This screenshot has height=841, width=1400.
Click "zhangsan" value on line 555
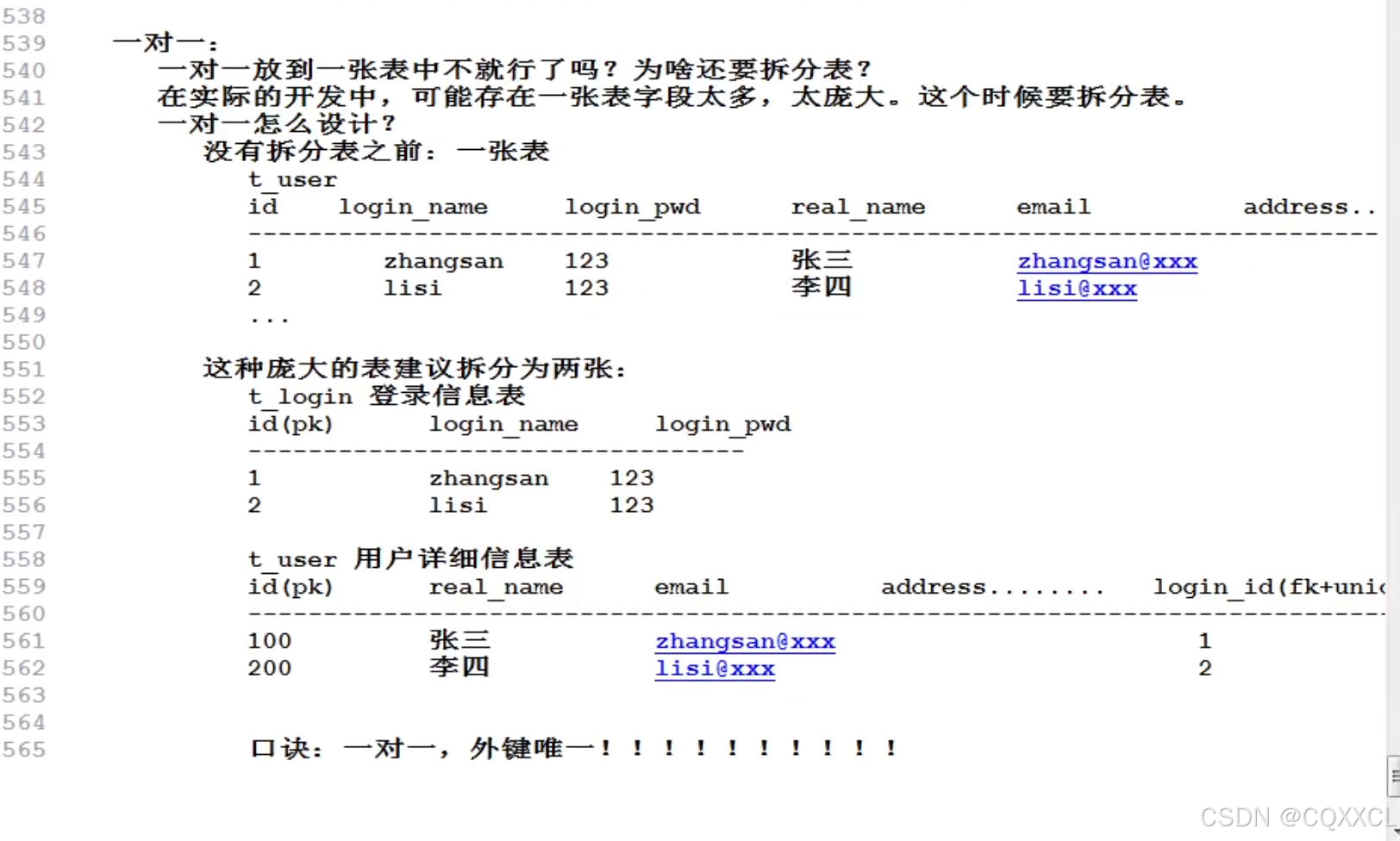click(x=490, y=479)
